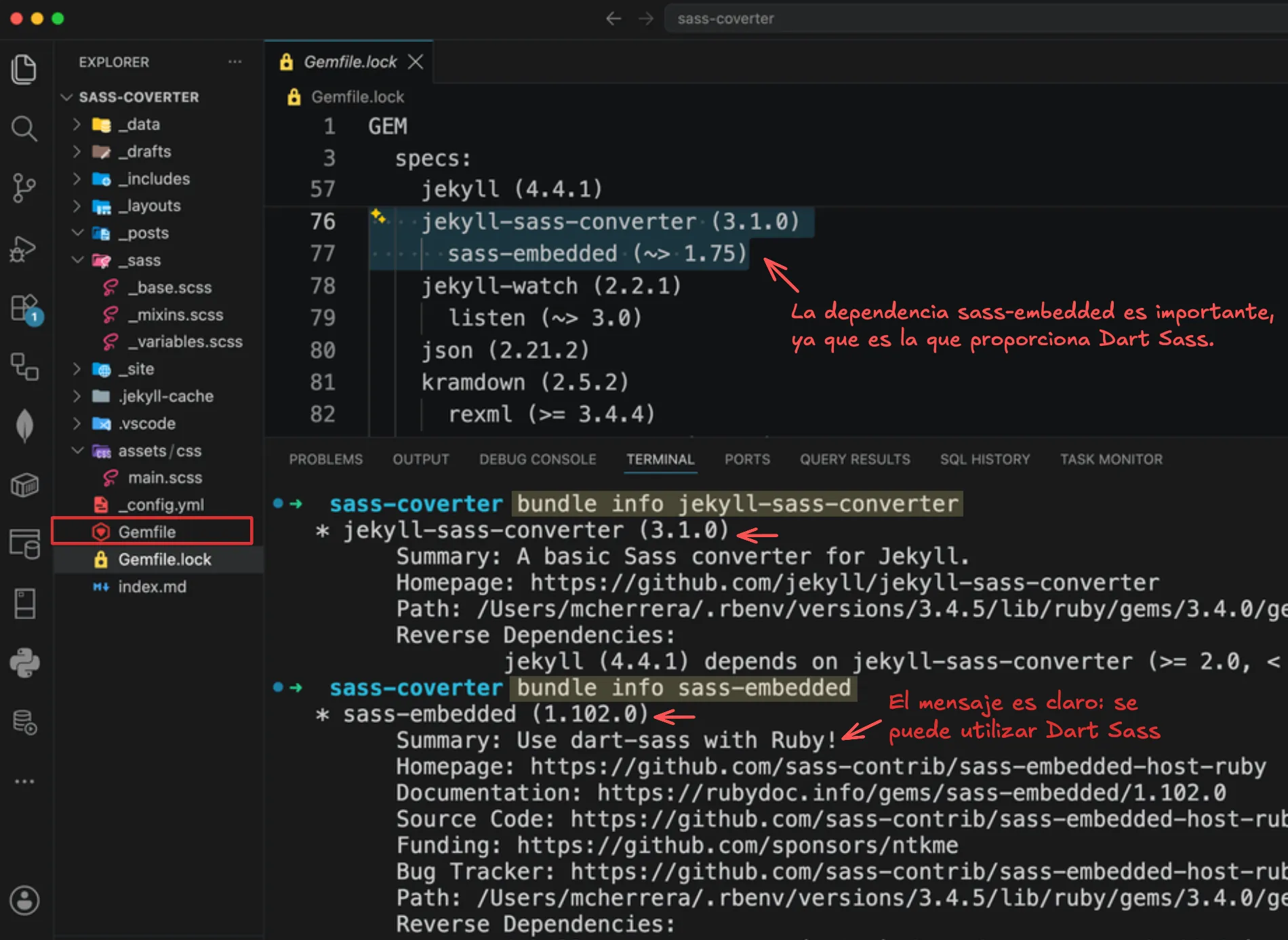The image size is (1288, 940).
Task: Close the Gemfile.lock editor tab
Action: 416,62
